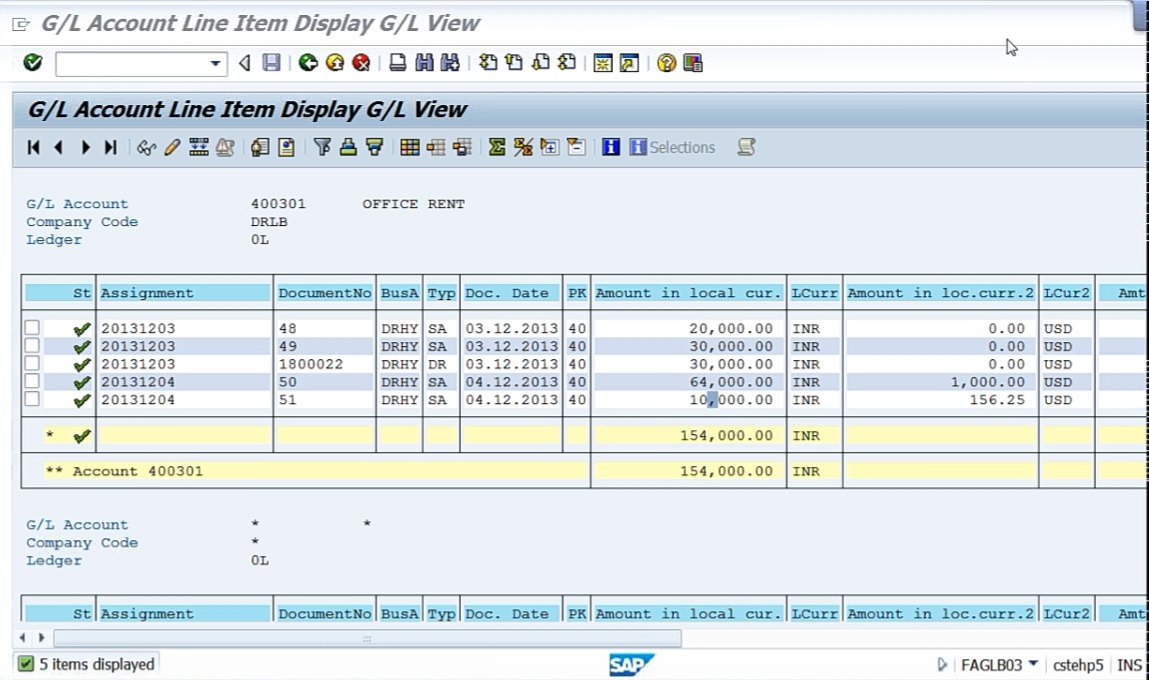1149x680 pixels.
Task: Click the OFFICE RENT account description
Action: (x=413, y=204)
